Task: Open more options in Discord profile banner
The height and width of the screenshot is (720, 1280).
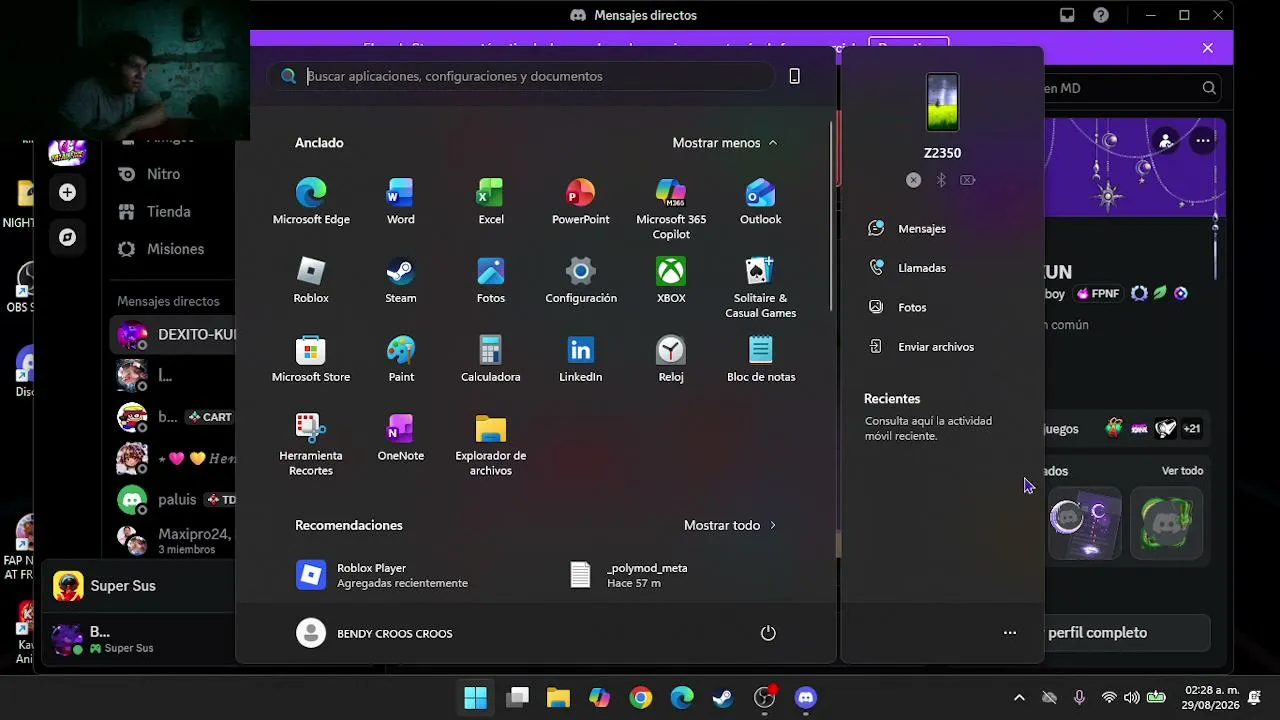Action: [1203, 141]
